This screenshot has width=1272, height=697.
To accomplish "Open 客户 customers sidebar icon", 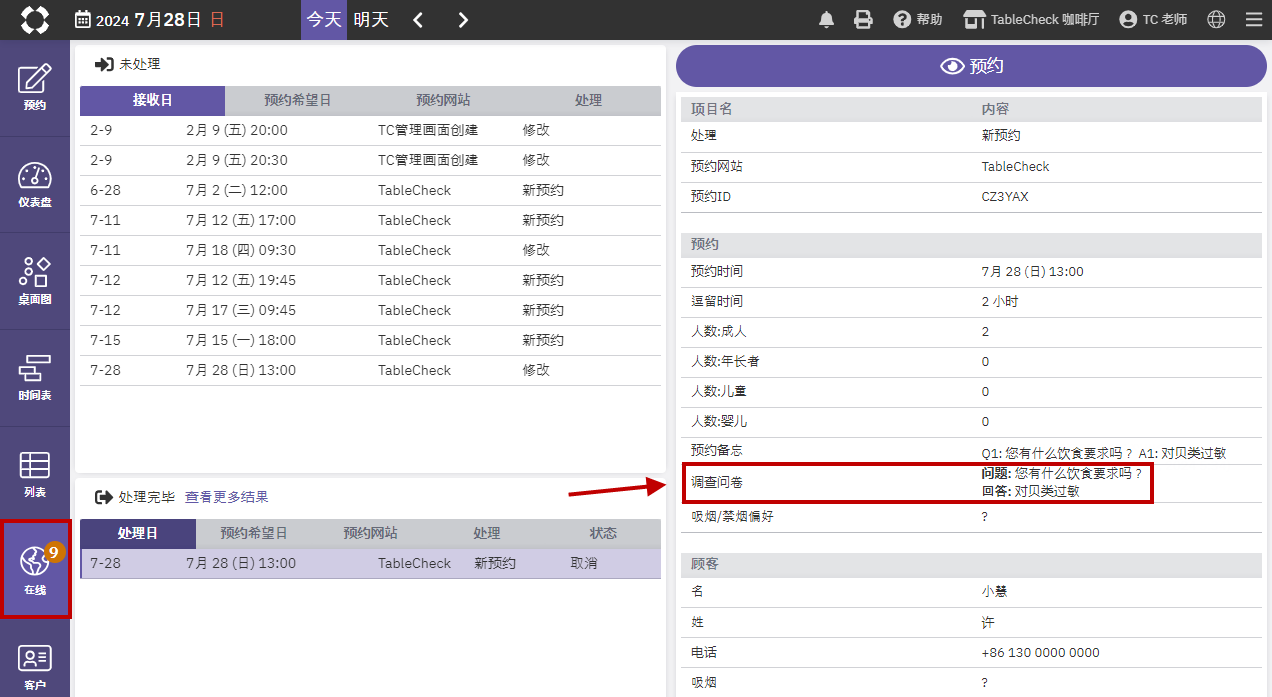I will (35, 668).
